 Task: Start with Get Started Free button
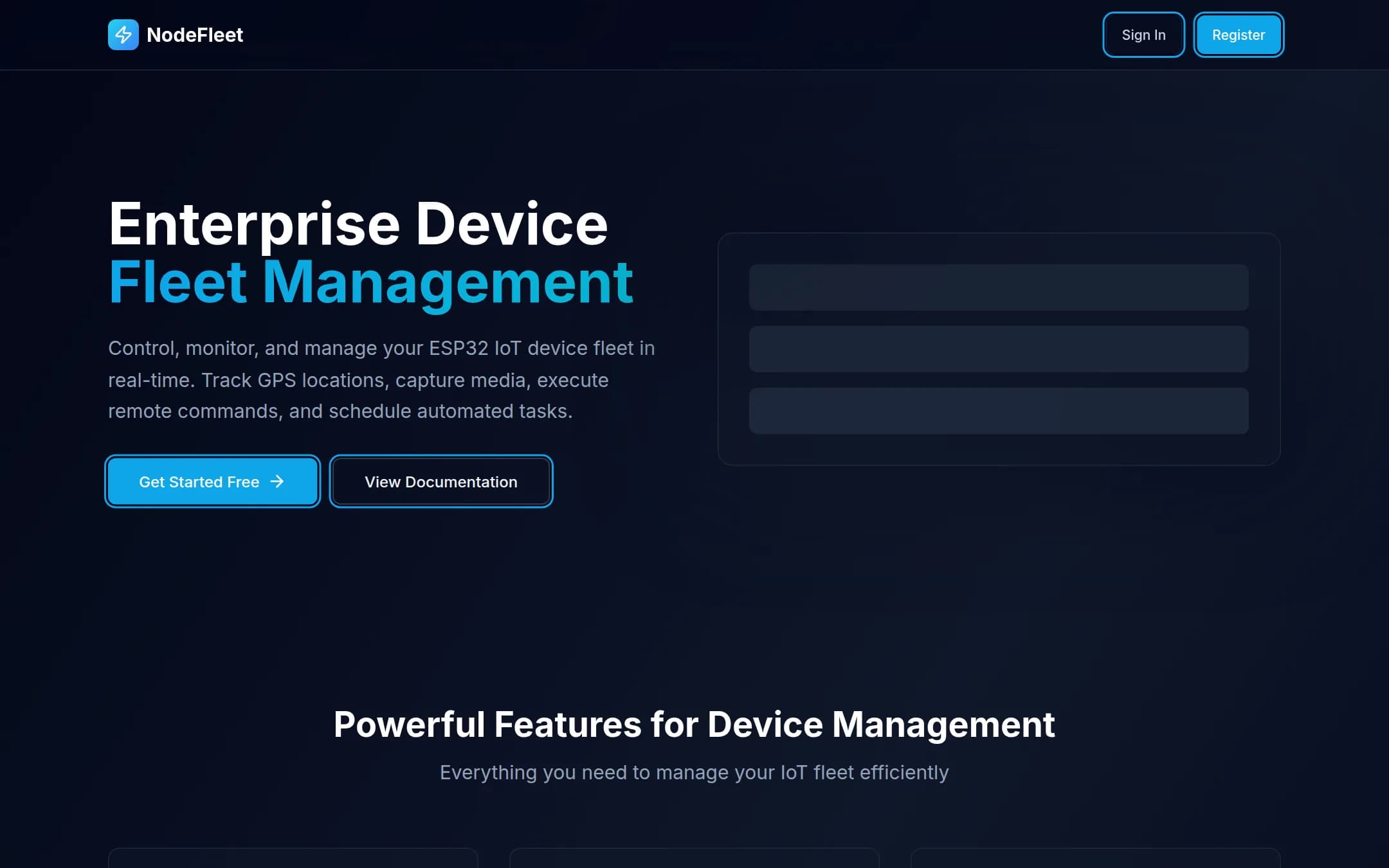click(x=212, y=482)
